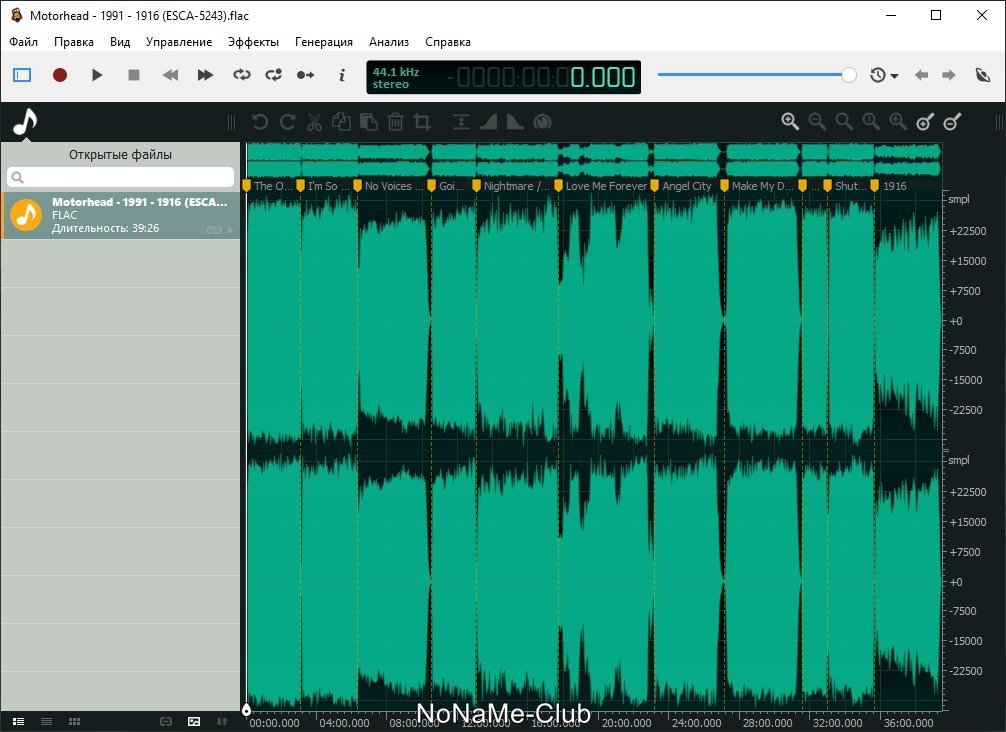Viewport: 1006px width, 732px height.
Task: Click the Fade In icon
Action: click(x=489, y=122)
